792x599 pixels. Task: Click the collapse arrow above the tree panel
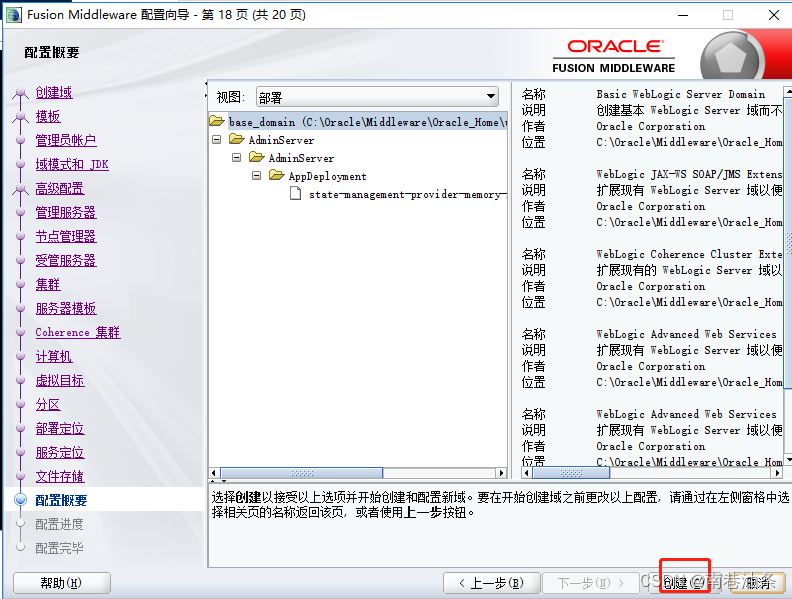pyautogui.click(x=206, y=84)
